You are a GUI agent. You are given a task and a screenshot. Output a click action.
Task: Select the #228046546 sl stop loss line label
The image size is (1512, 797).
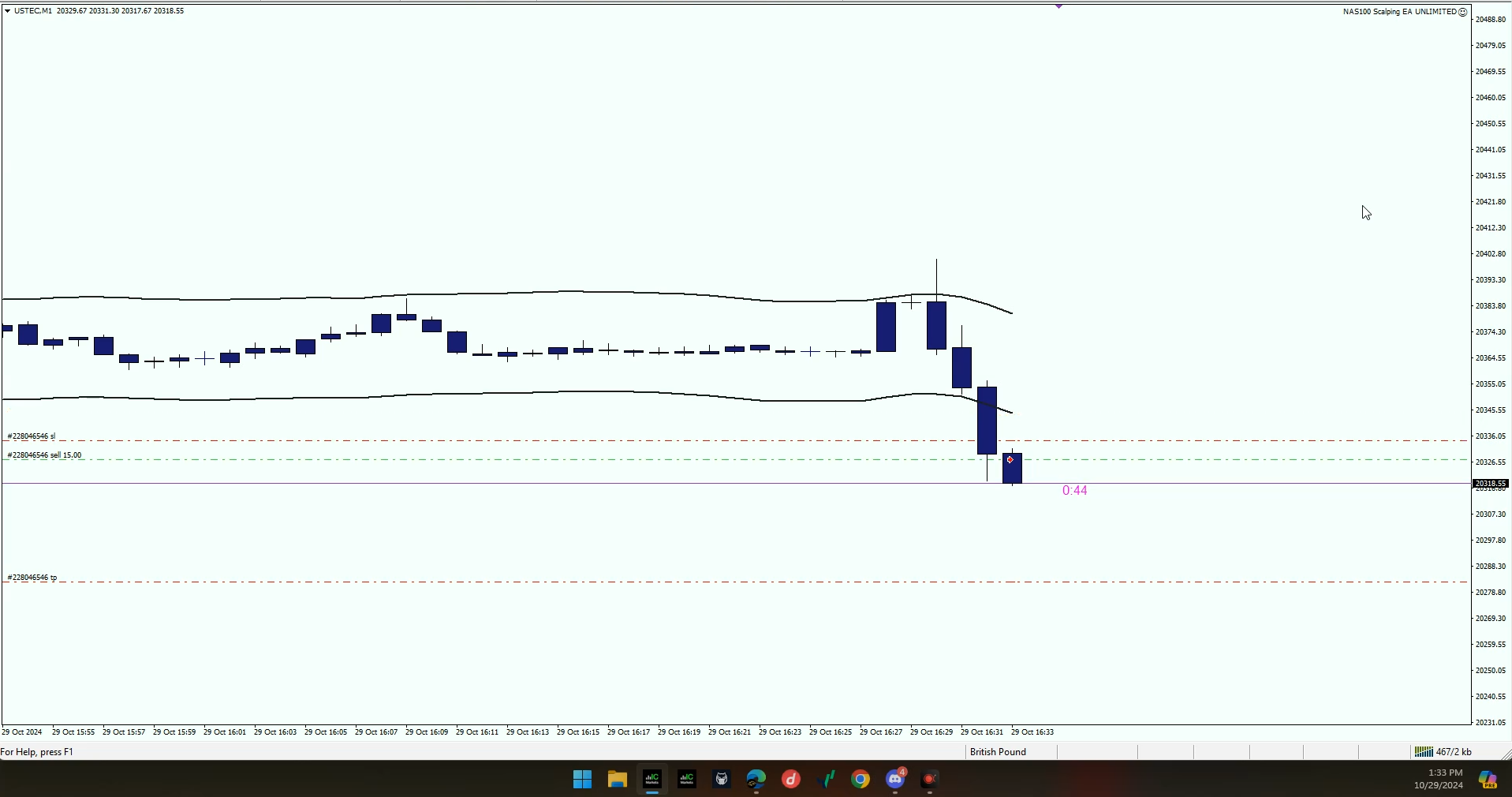coord(32,436)
